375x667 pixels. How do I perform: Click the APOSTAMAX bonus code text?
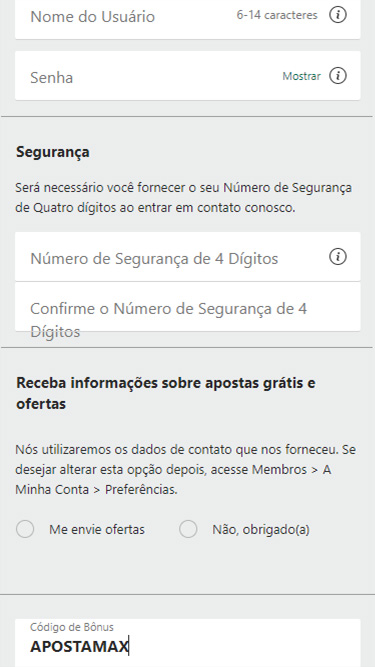coord(79,647)
